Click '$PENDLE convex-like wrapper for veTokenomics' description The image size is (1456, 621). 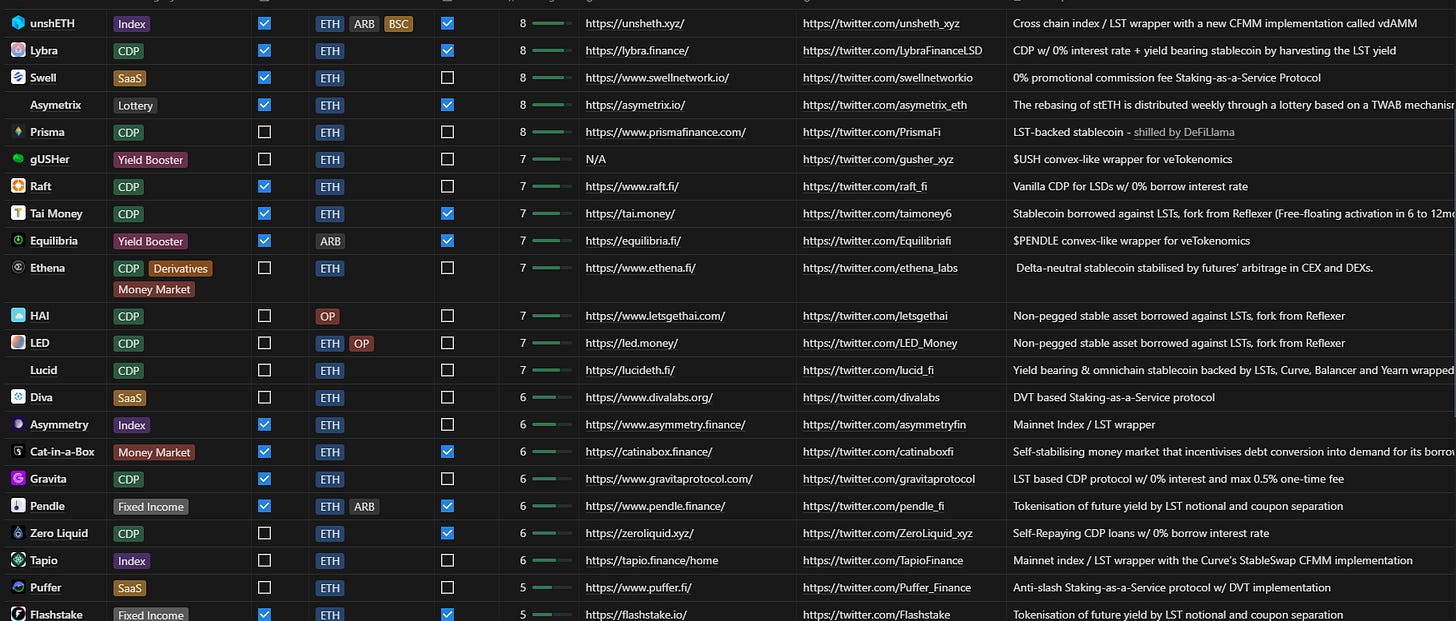(x=1131, y=240)
